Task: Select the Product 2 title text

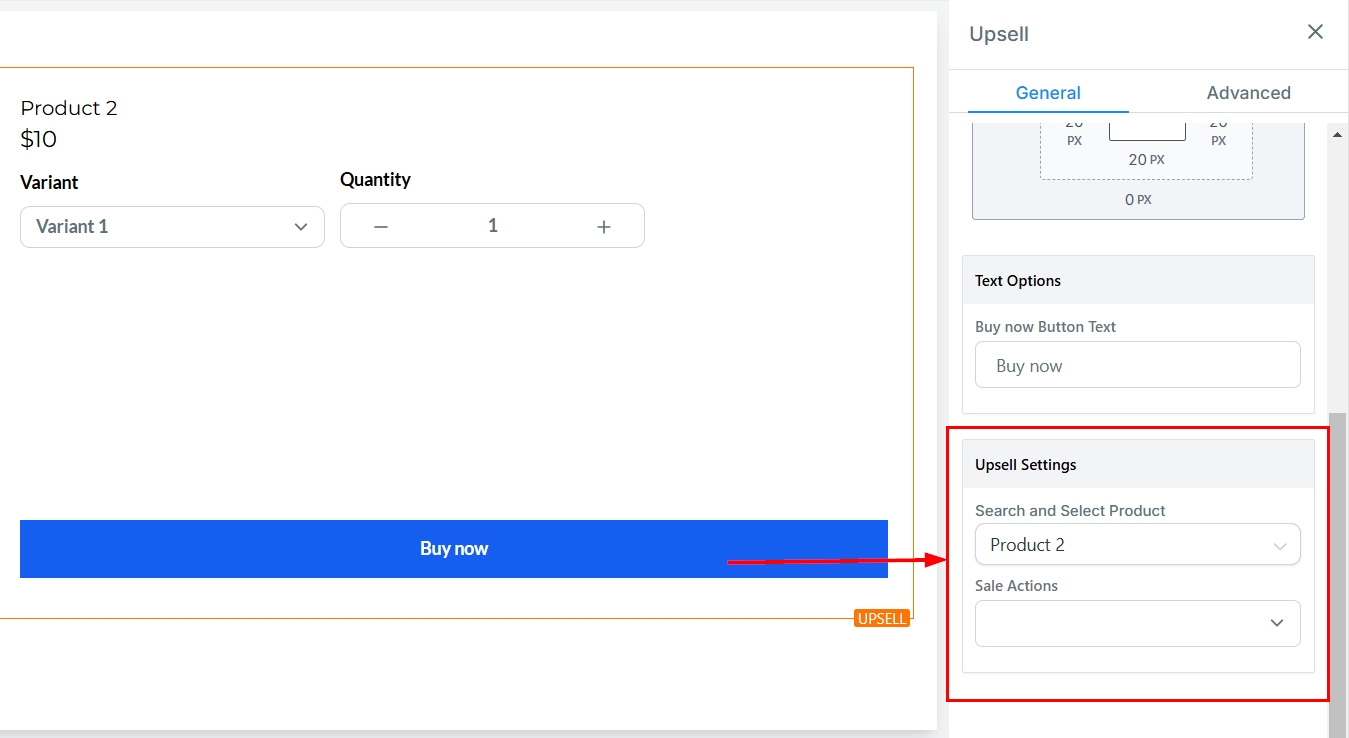Action: (69, 108)
